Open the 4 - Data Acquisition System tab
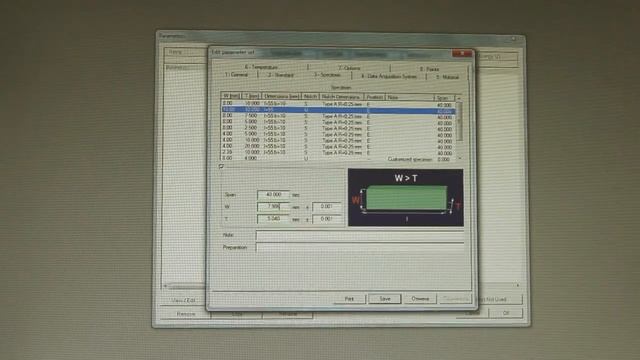The height and width of the screenshot is (360, 640). coord(389,76)
